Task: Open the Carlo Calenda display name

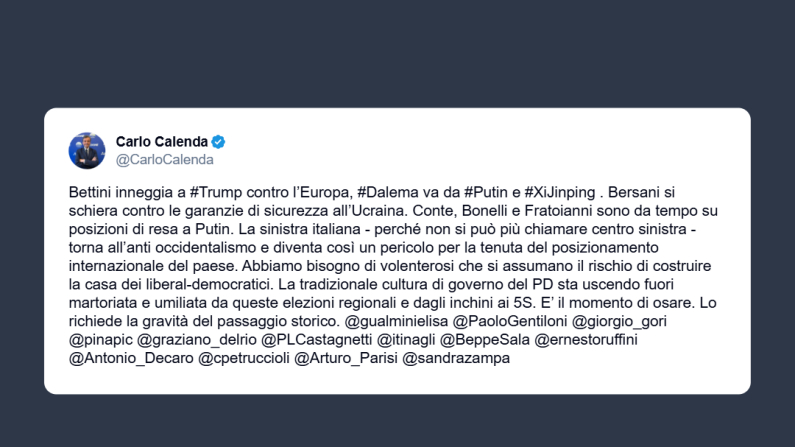Action: pyautogui.click(x=162, y=141)
